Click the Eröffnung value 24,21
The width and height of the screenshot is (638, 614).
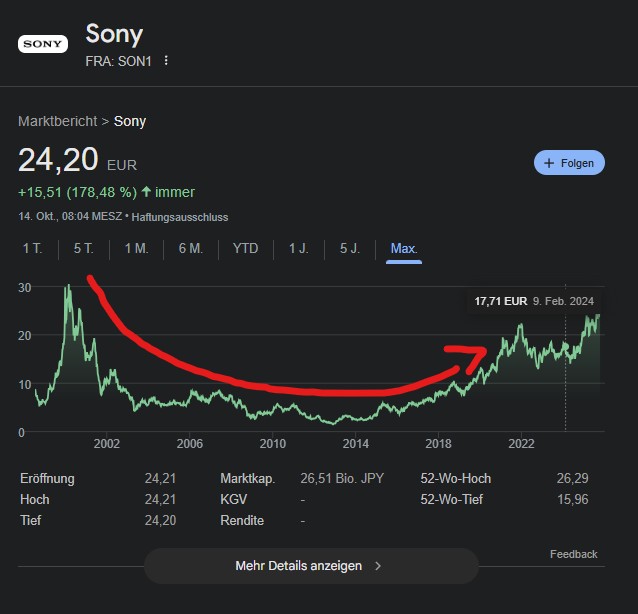pos(160,479)
